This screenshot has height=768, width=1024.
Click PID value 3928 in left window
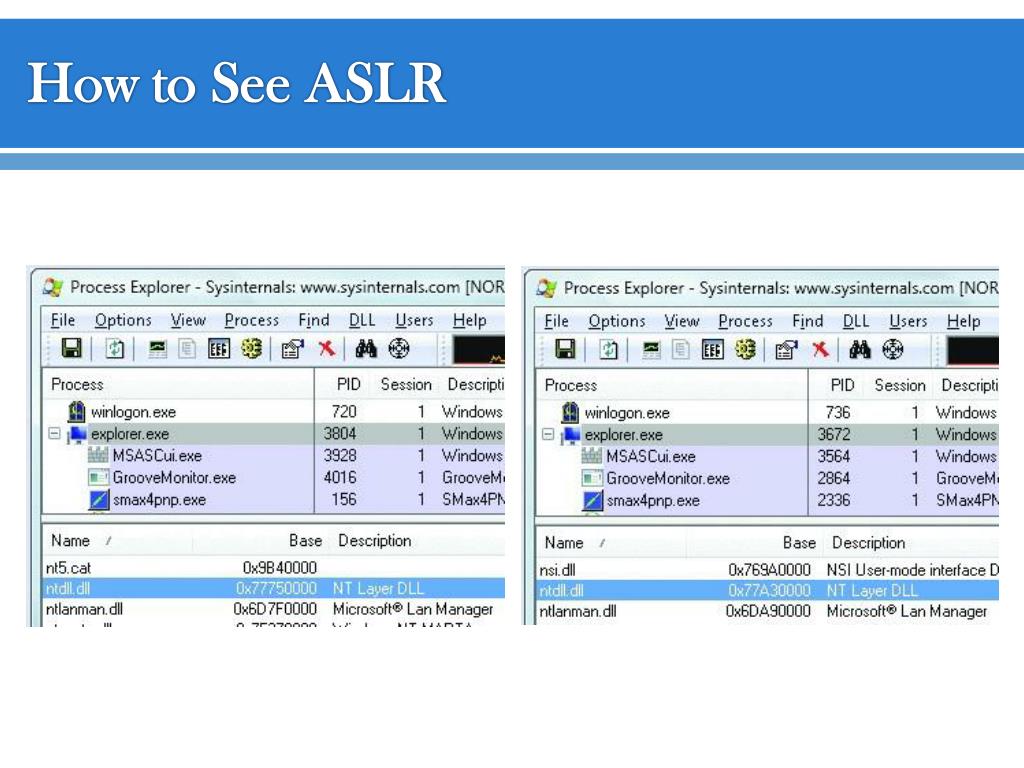(340, 455)
